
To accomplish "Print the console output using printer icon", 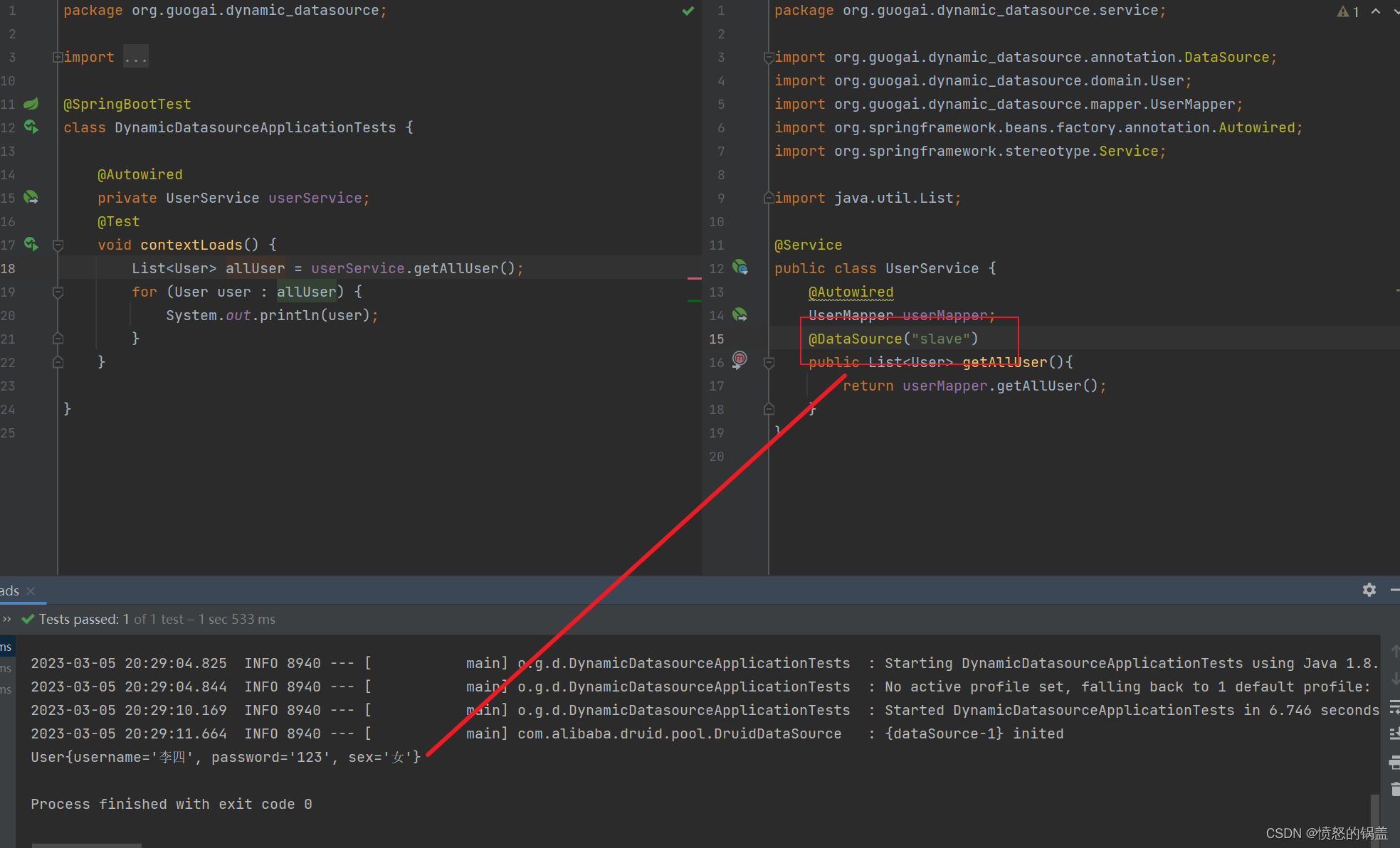I will pos(1394,763).
